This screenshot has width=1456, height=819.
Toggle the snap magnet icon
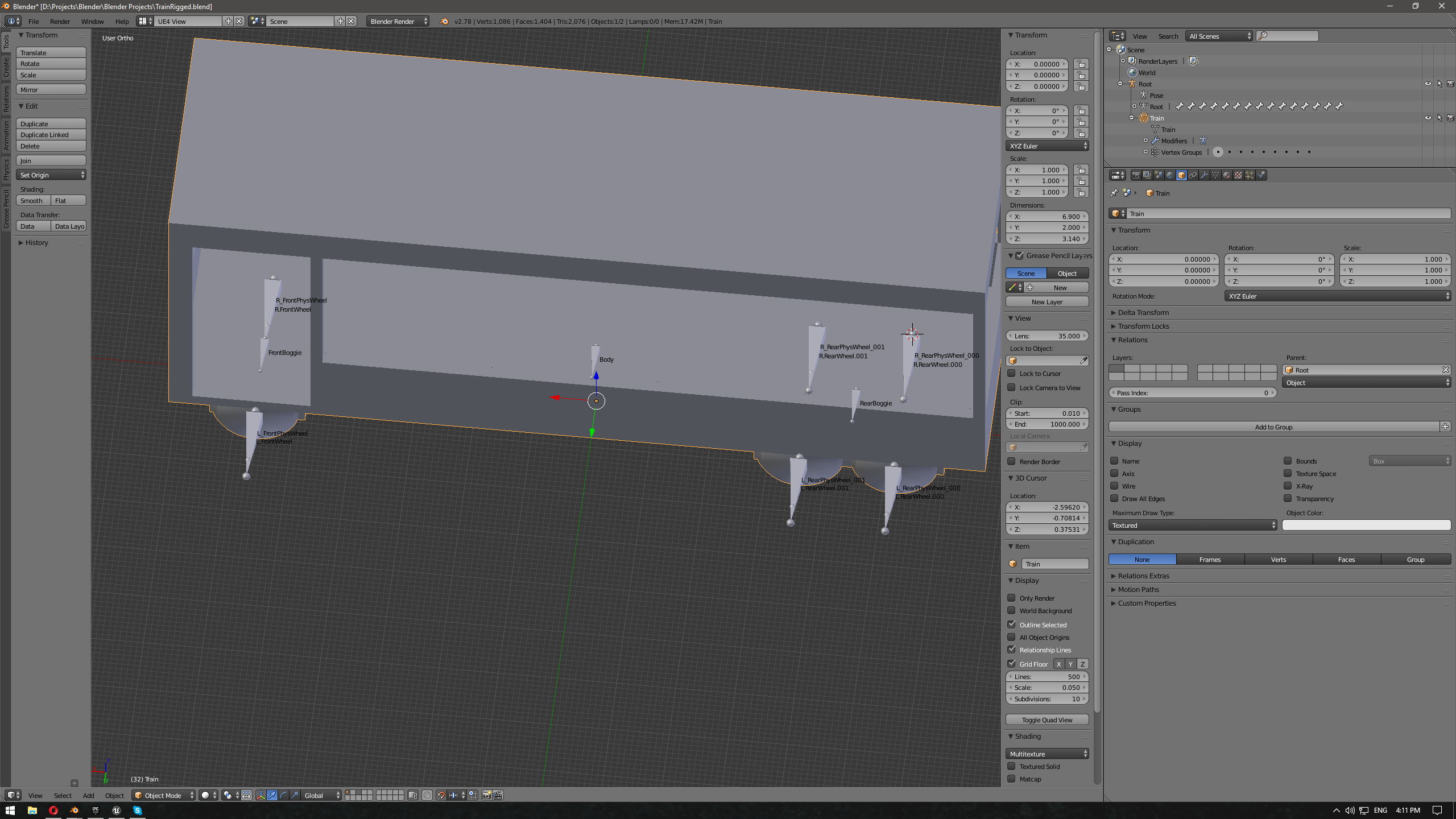point(441,795)
